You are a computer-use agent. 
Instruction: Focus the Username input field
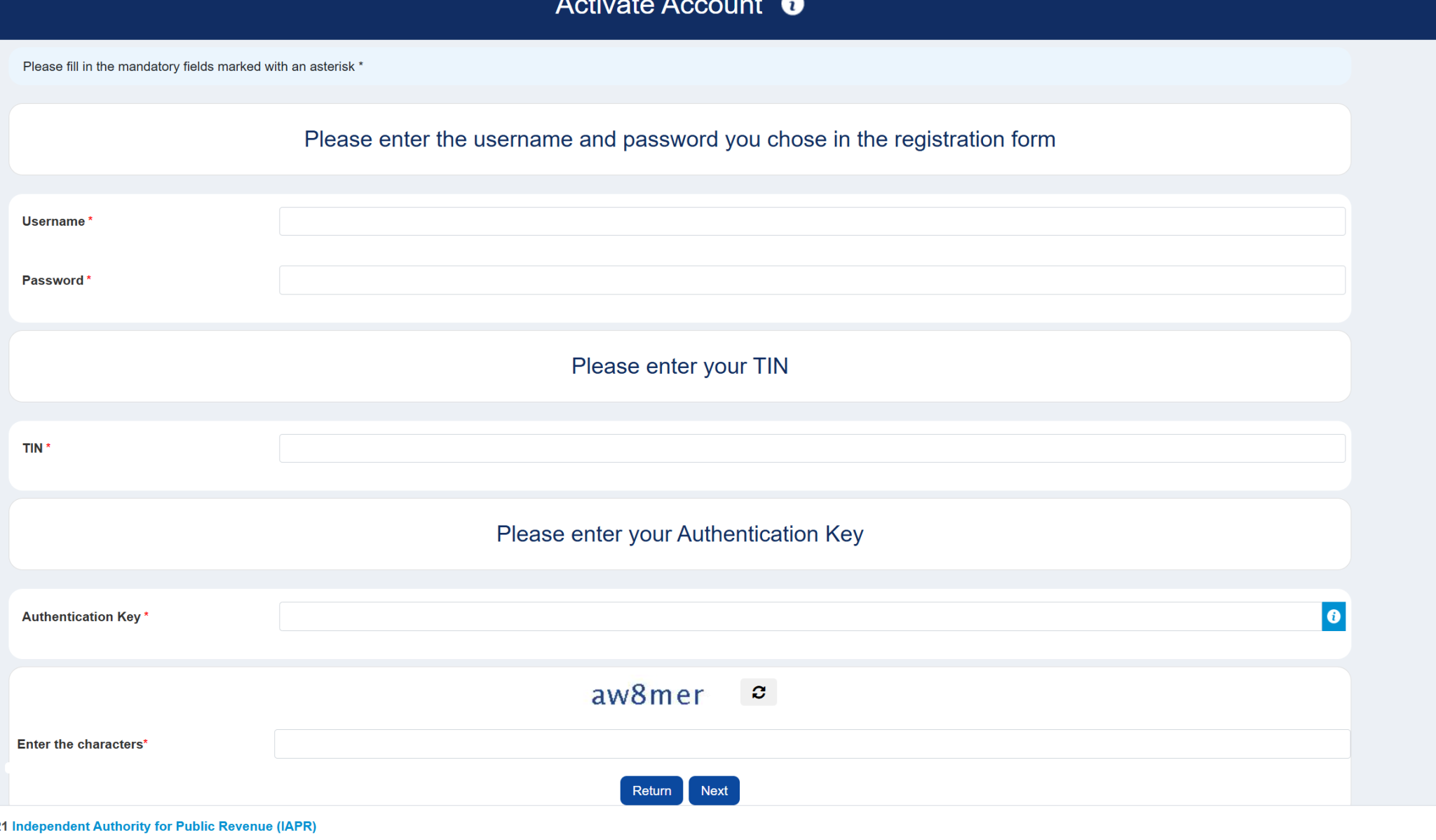pyautogui.click(x=811, y=222)
